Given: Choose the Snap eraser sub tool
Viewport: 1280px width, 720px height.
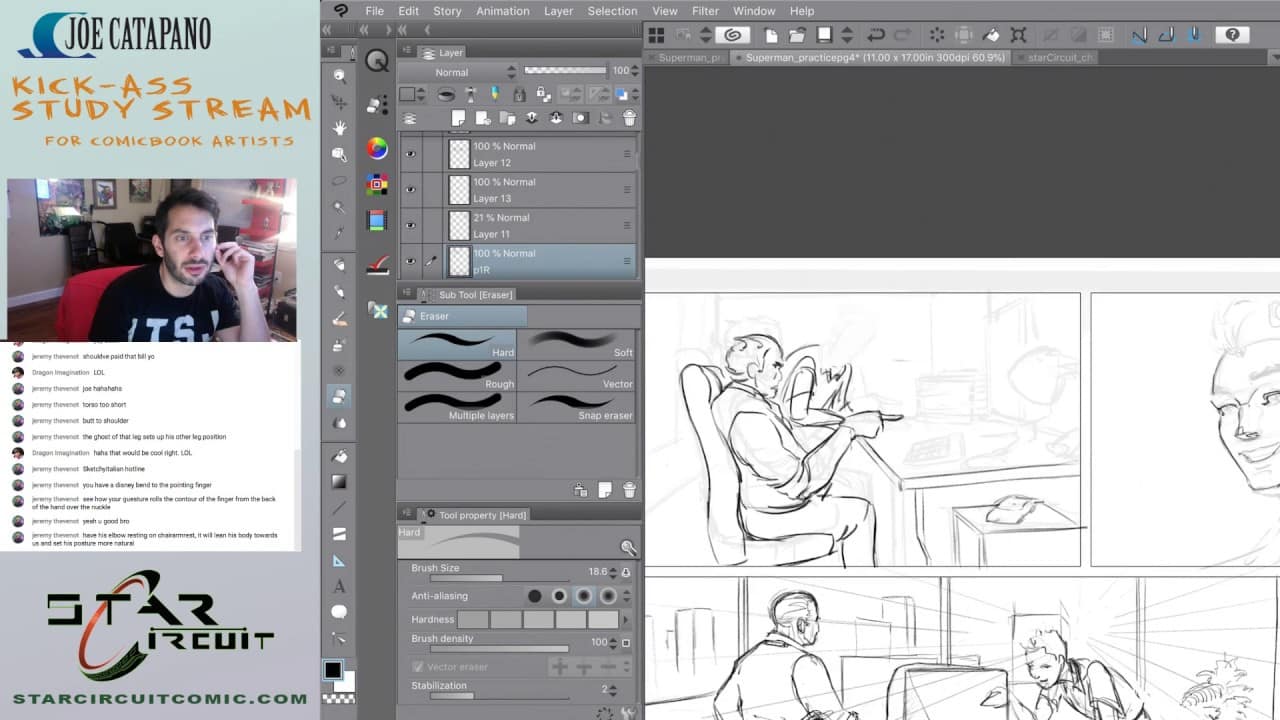Looking at the screenshot, I should coord(577,406).
